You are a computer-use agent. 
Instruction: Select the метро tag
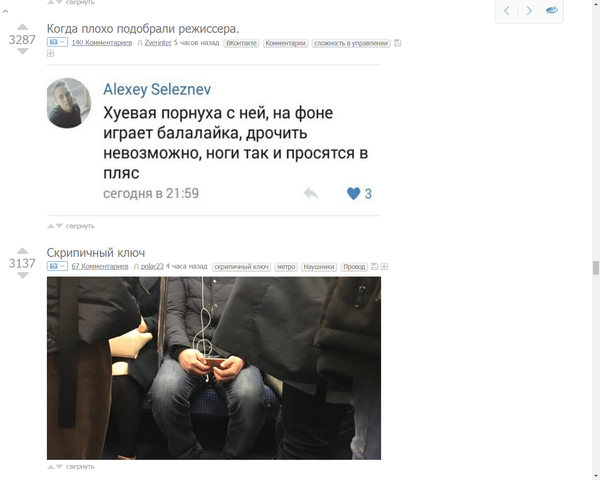pyautogui.click(x=286, y=266)
